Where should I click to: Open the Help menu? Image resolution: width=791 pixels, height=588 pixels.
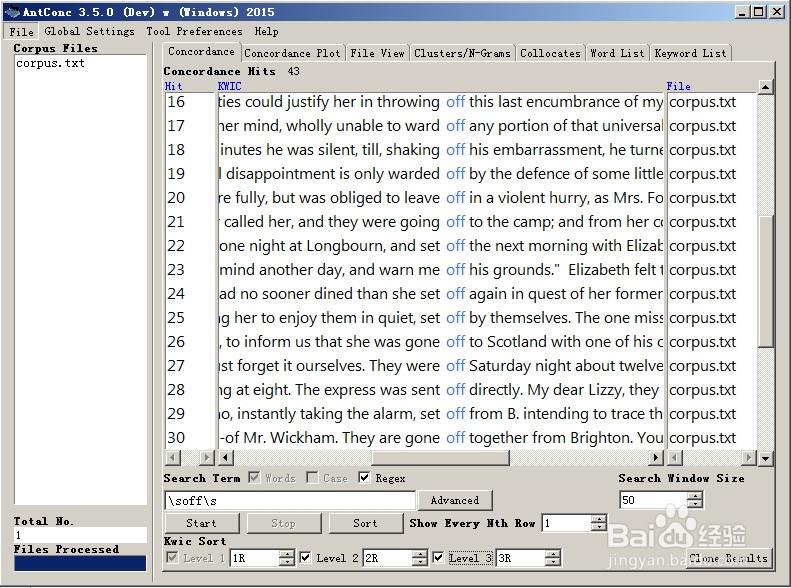tap(266, 31)
